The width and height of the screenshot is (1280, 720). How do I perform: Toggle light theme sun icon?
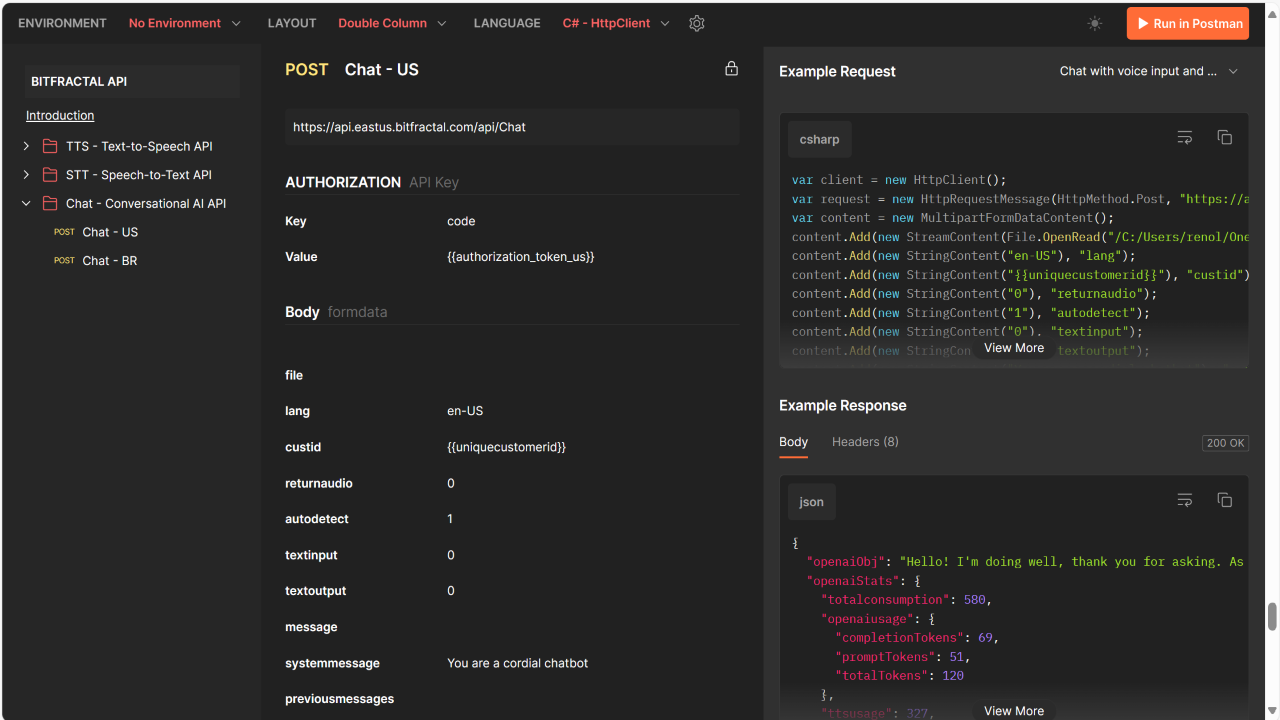point(1095,23)
